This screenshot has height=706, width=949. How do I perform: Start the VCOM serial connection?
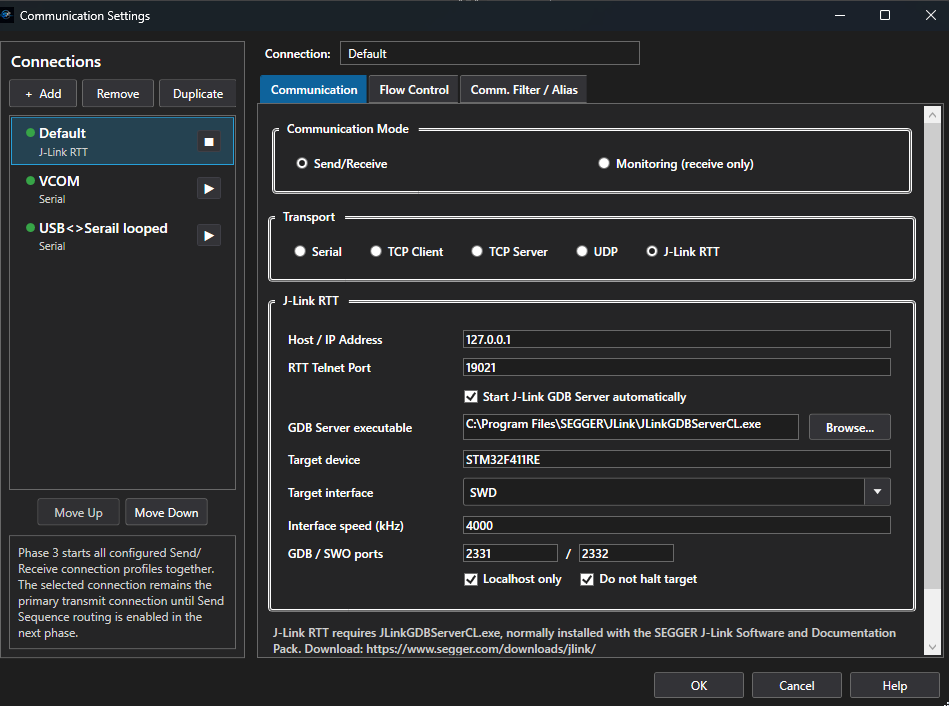click(209, 188)
